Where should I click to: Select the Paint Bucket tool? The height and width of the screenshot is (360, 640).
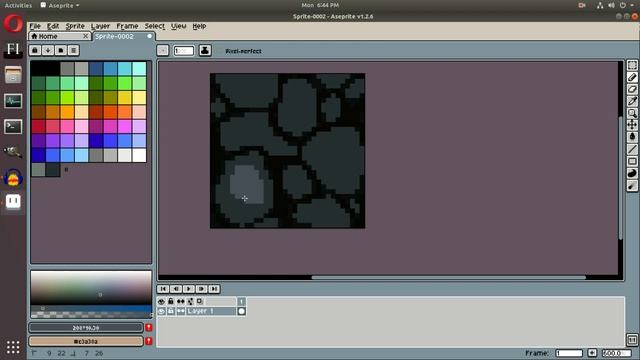632,137
